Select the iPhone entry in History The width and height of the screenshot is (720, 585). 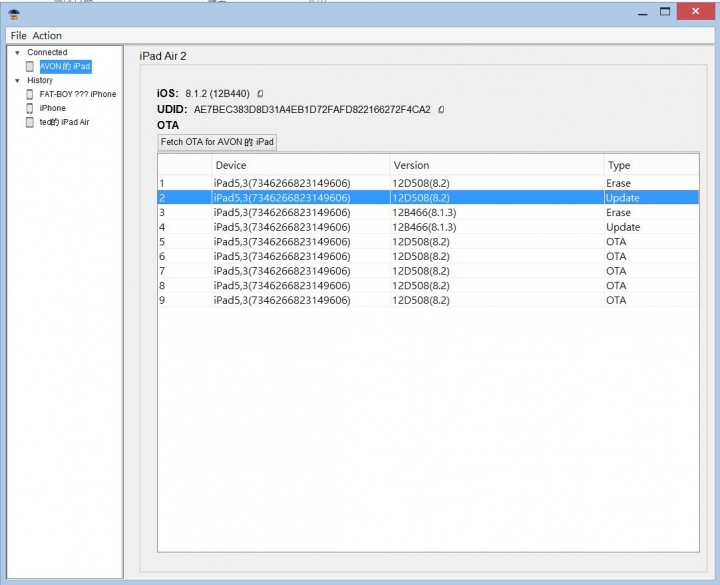pos(52,108)
